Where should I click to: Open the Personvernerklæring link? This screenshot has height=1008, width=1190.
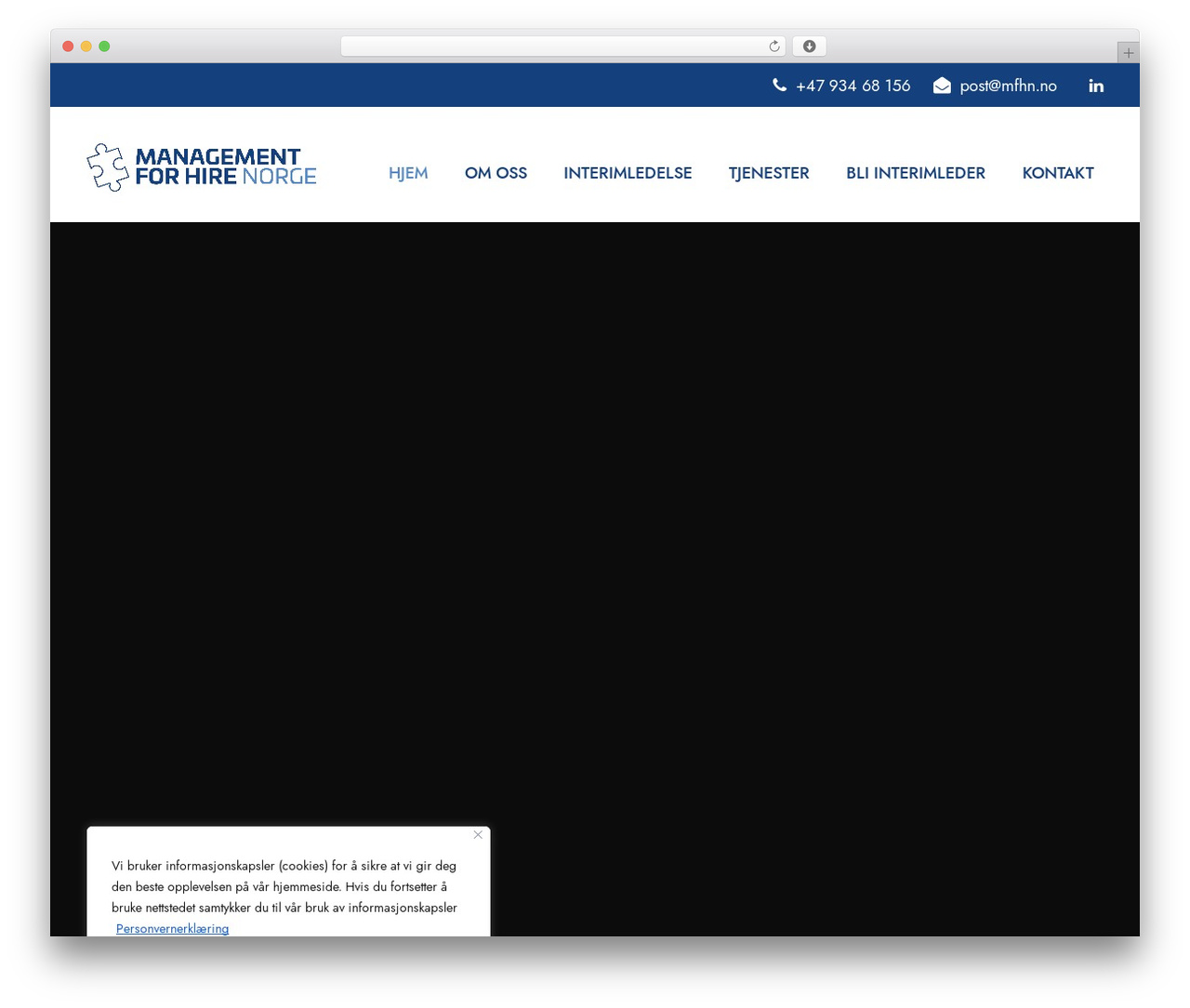pyautogui.click(x=172, y=928)
